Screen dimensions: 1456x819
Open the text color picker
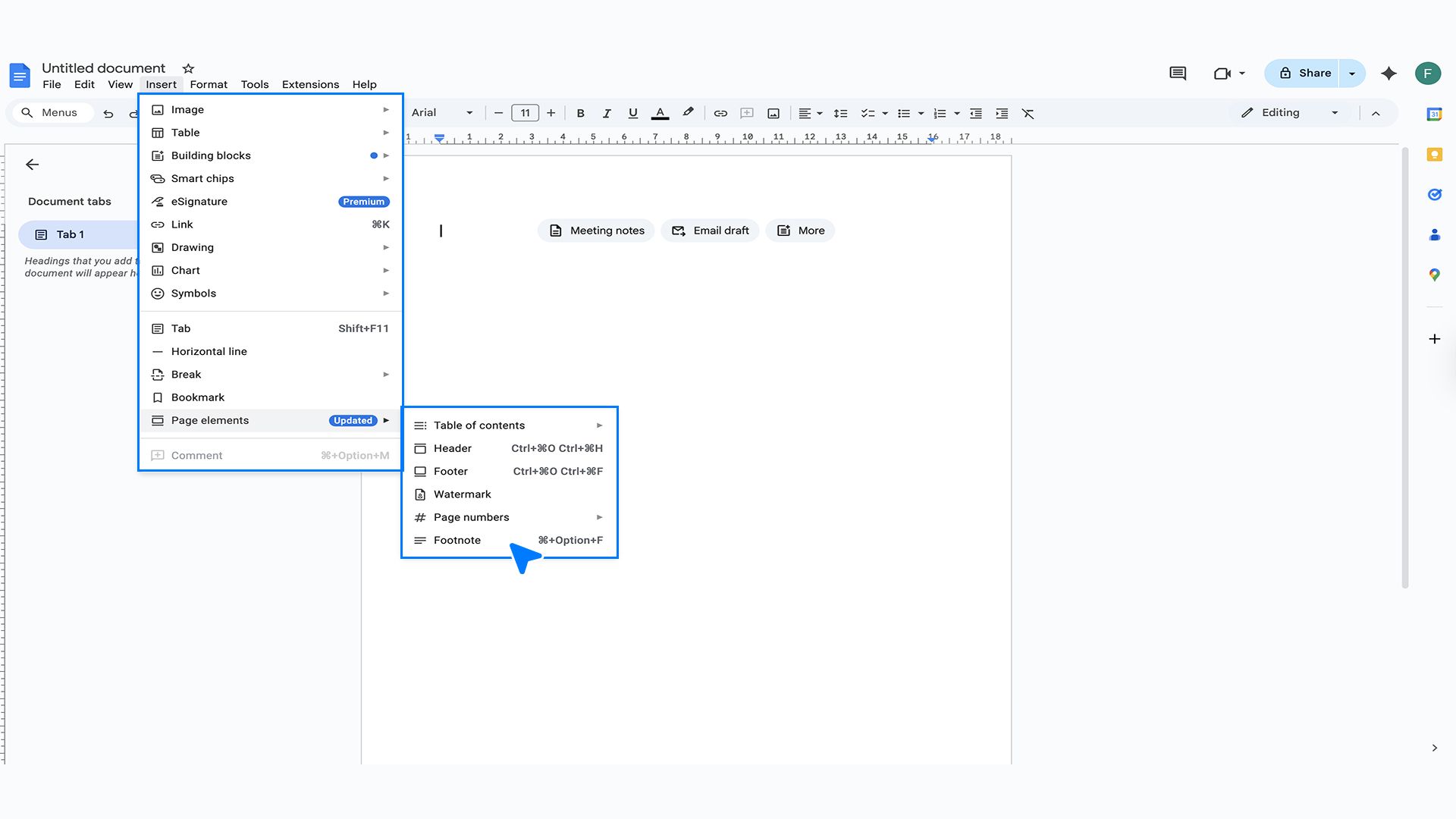click(x=660, y=113)
